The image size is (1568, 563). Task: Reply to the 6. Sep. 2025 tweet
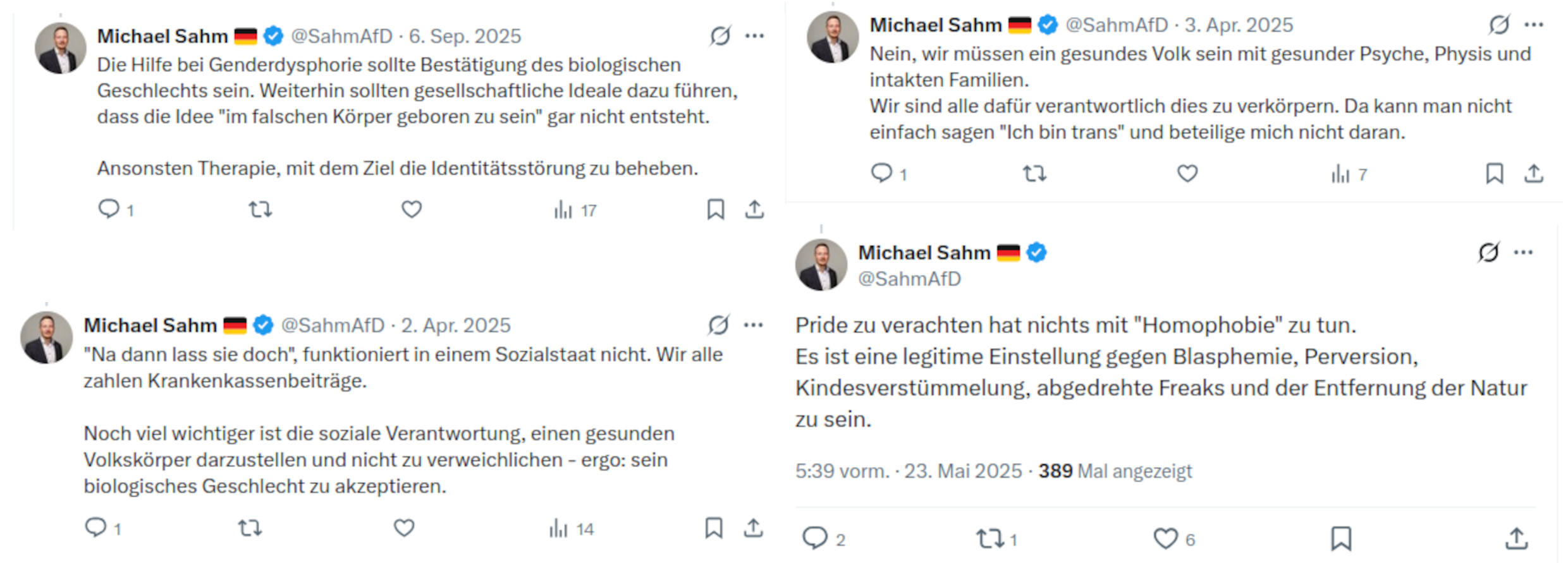click(x=109, y=209)
